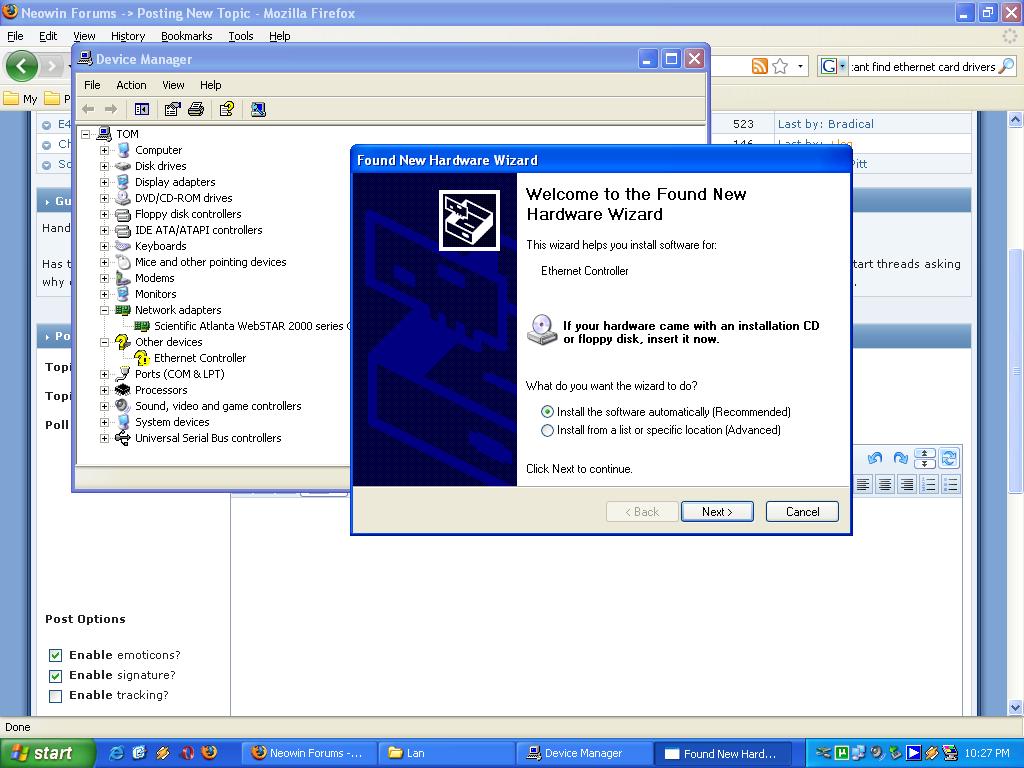Image resolution: width=1024 pixels, height=768 pixels.
Task: Cancel the Found New Hardware Wizard
Action: (x=801, y=511)
